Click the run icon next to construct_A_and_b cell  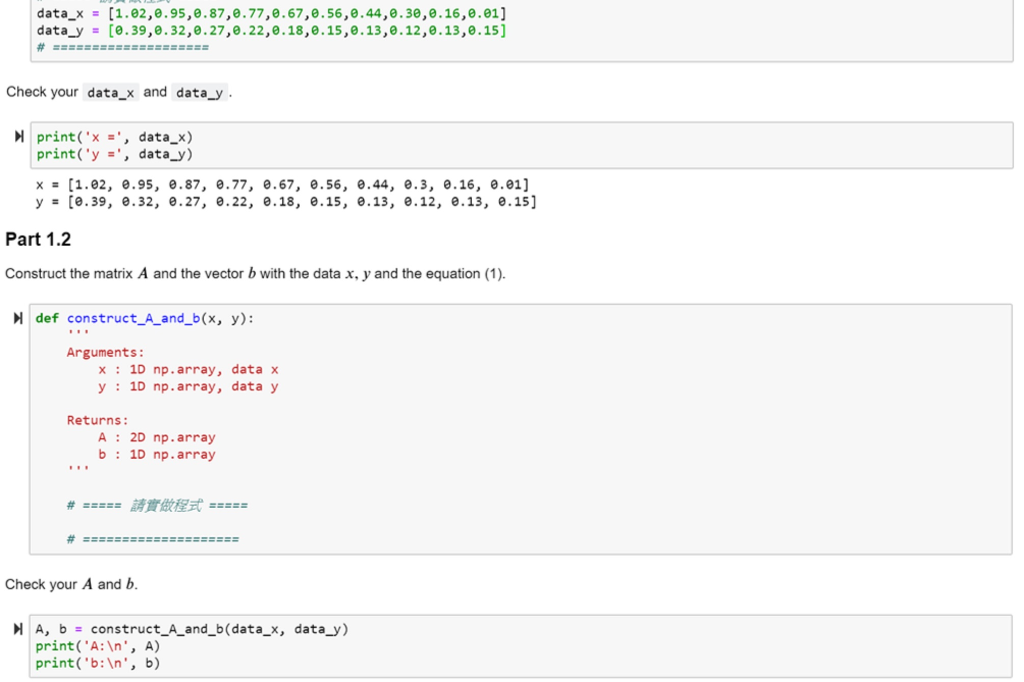click(x=17, y=318)
